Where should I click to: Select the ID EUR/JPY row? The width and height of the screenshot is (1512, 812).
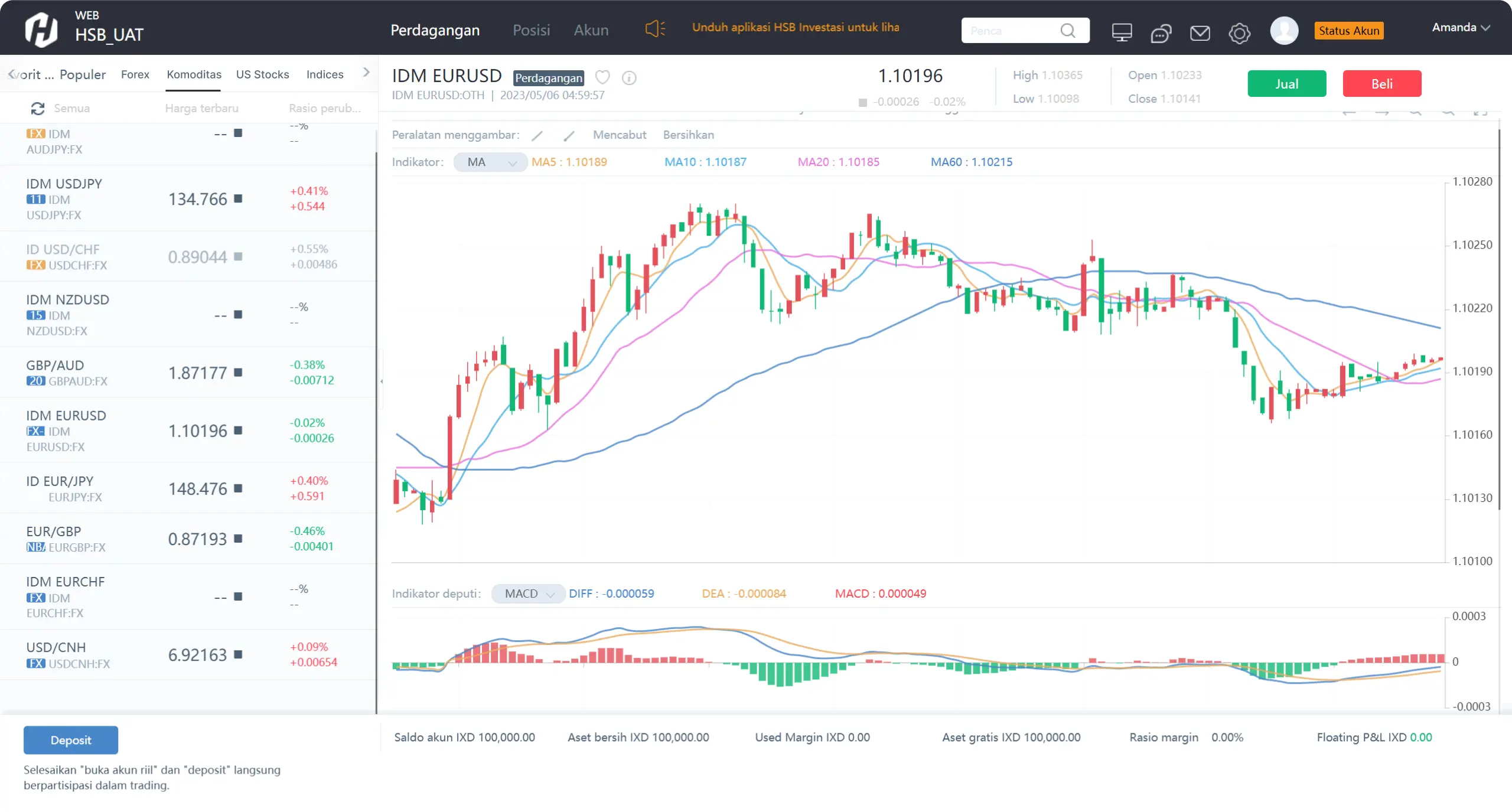tap(188, 488)
